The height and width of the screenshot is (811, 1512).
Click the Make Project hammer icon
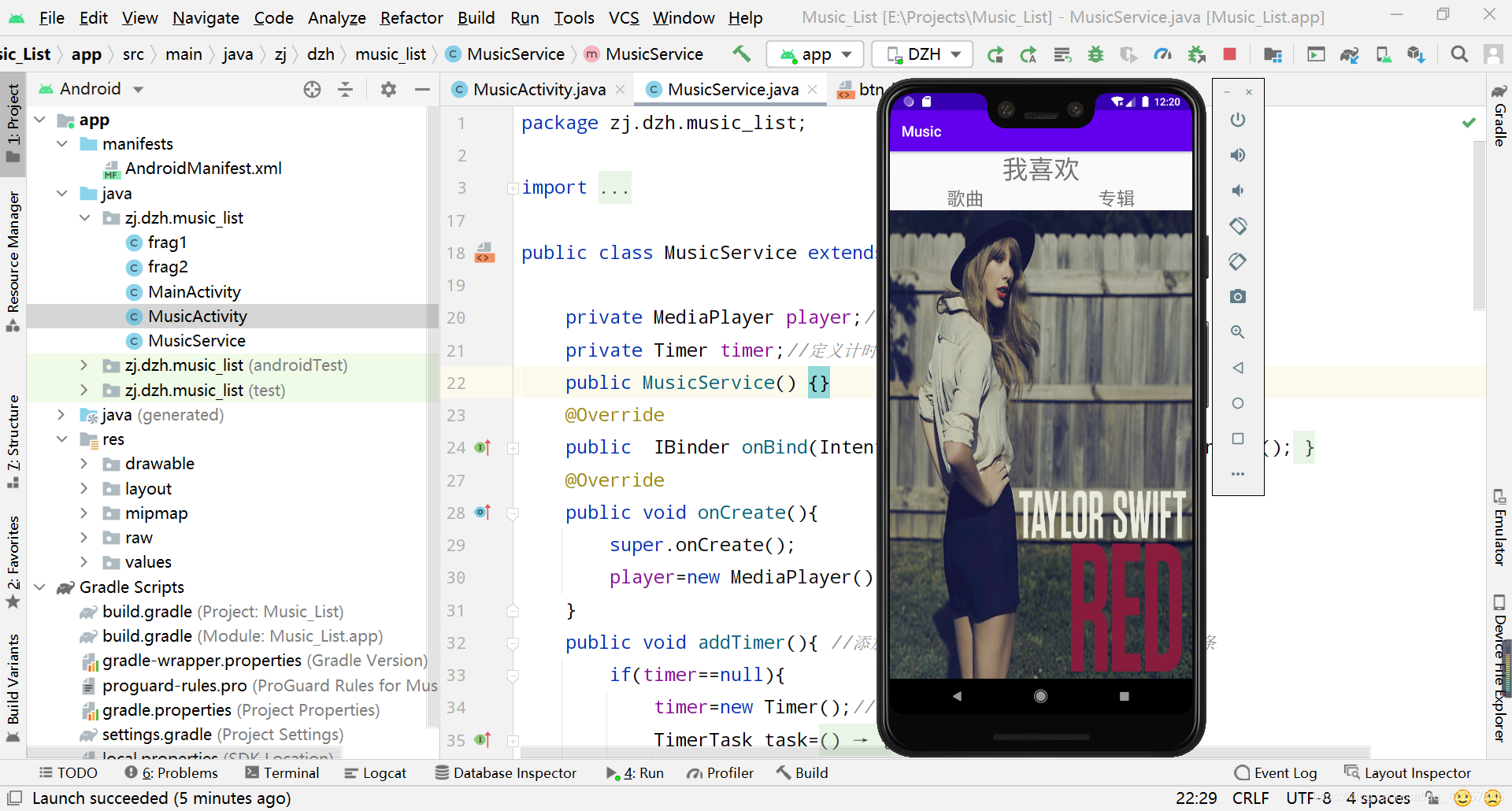(x=741, y=54)
